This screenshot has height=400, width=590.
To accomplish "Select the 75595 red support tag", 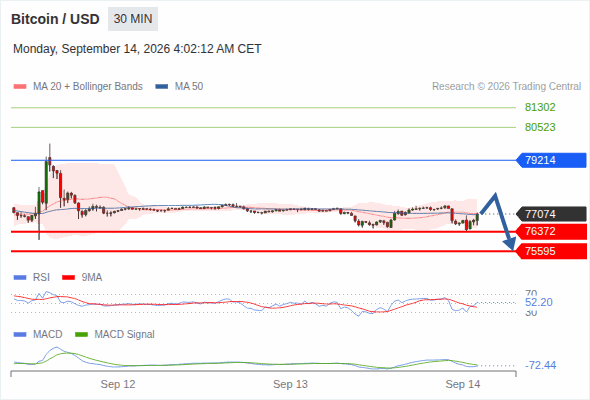I will tap(551, 251).
